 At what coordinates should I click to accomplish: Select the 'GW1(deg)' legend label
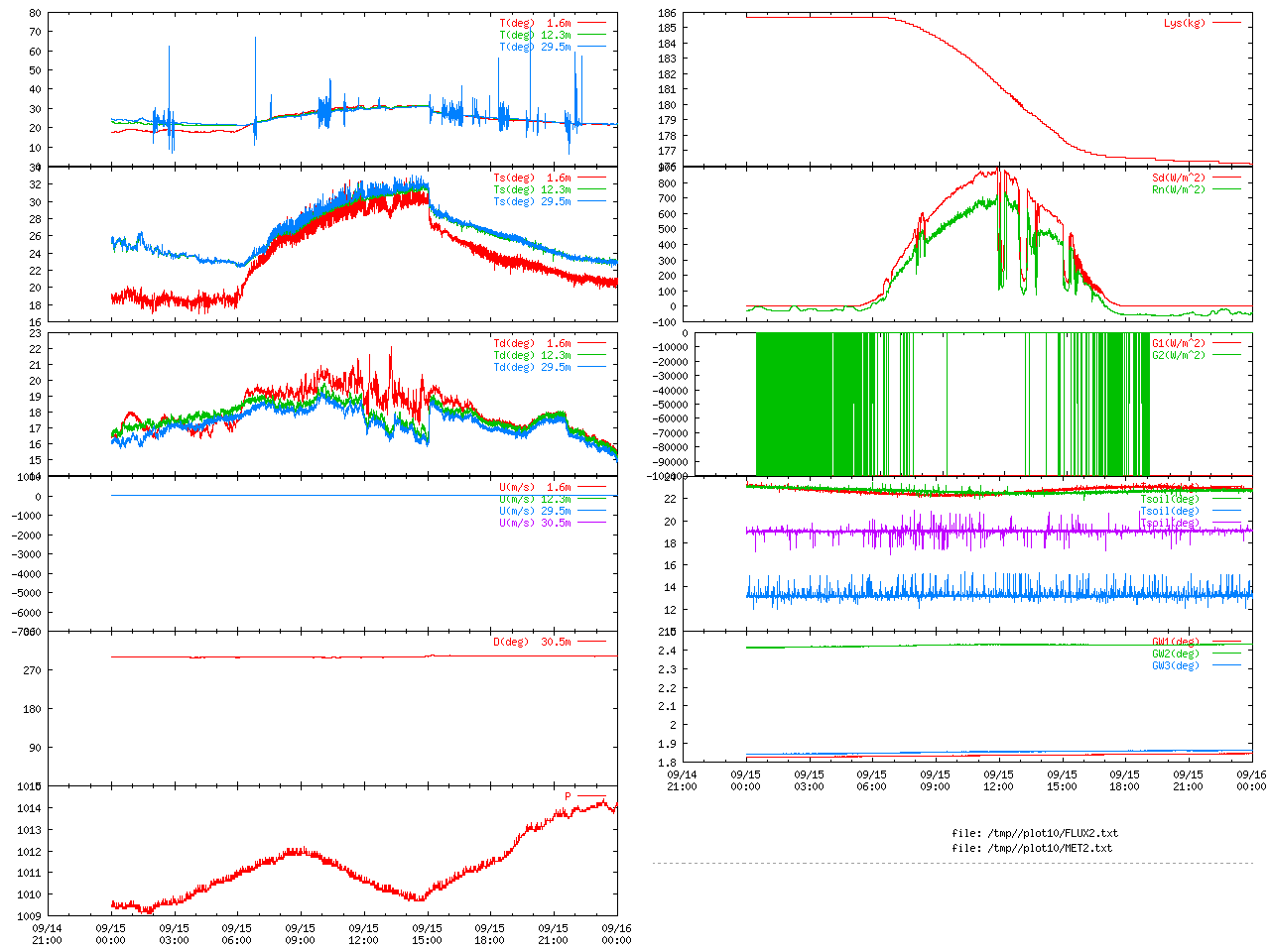[1176, 642]
